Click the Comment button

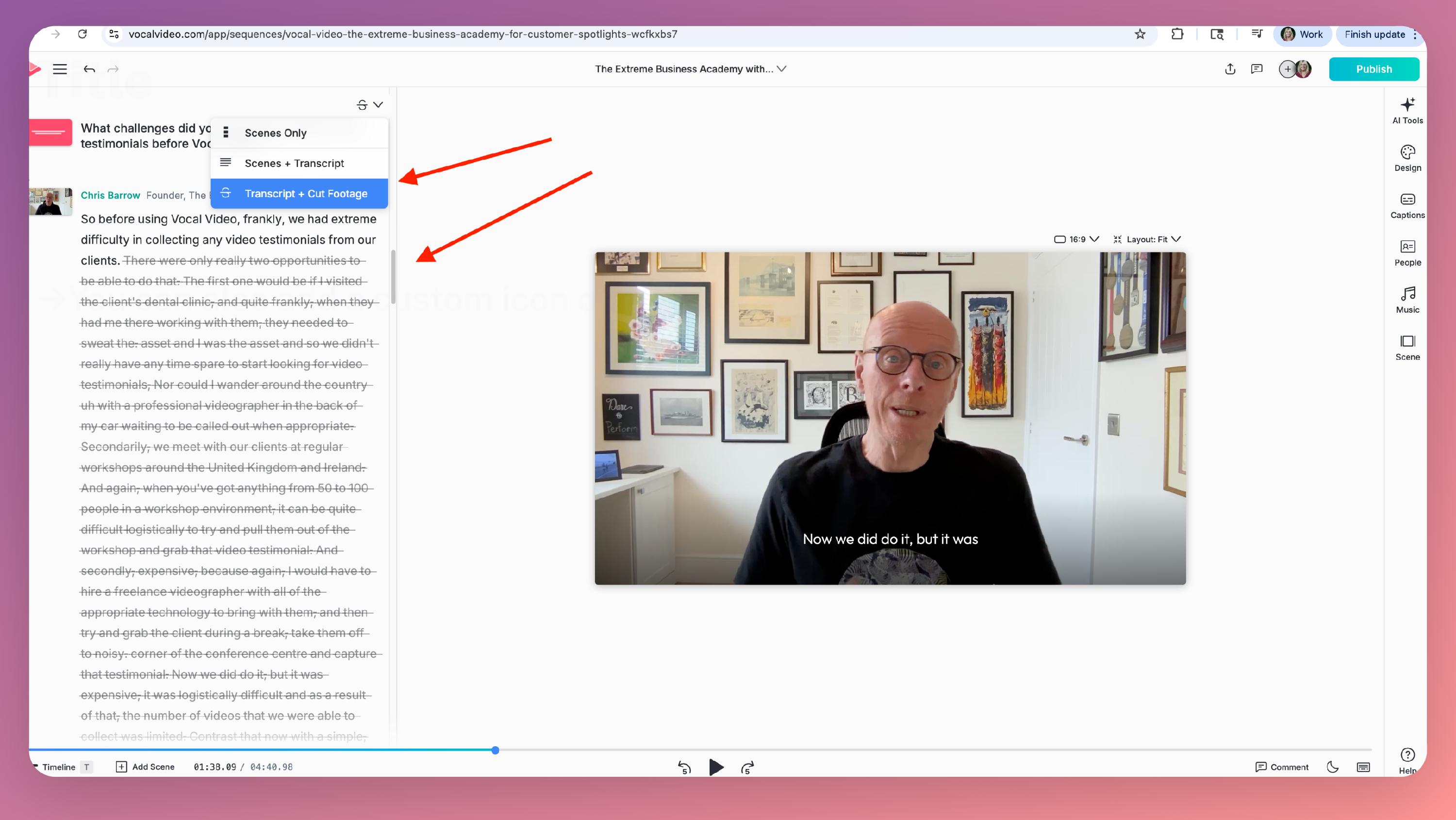tap(1281, 767)
